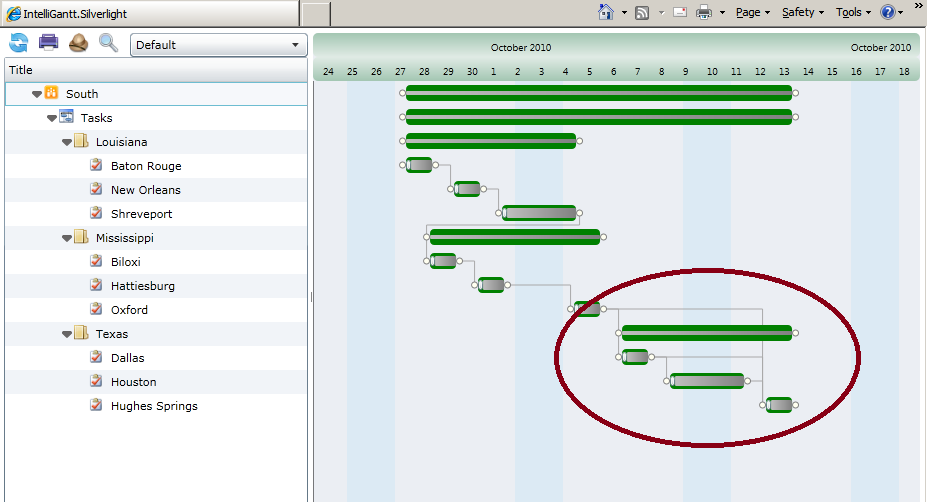This screenshot has width=927, height=502.
Task: Click the Texas summary Gantt bar
Action: 706,333
